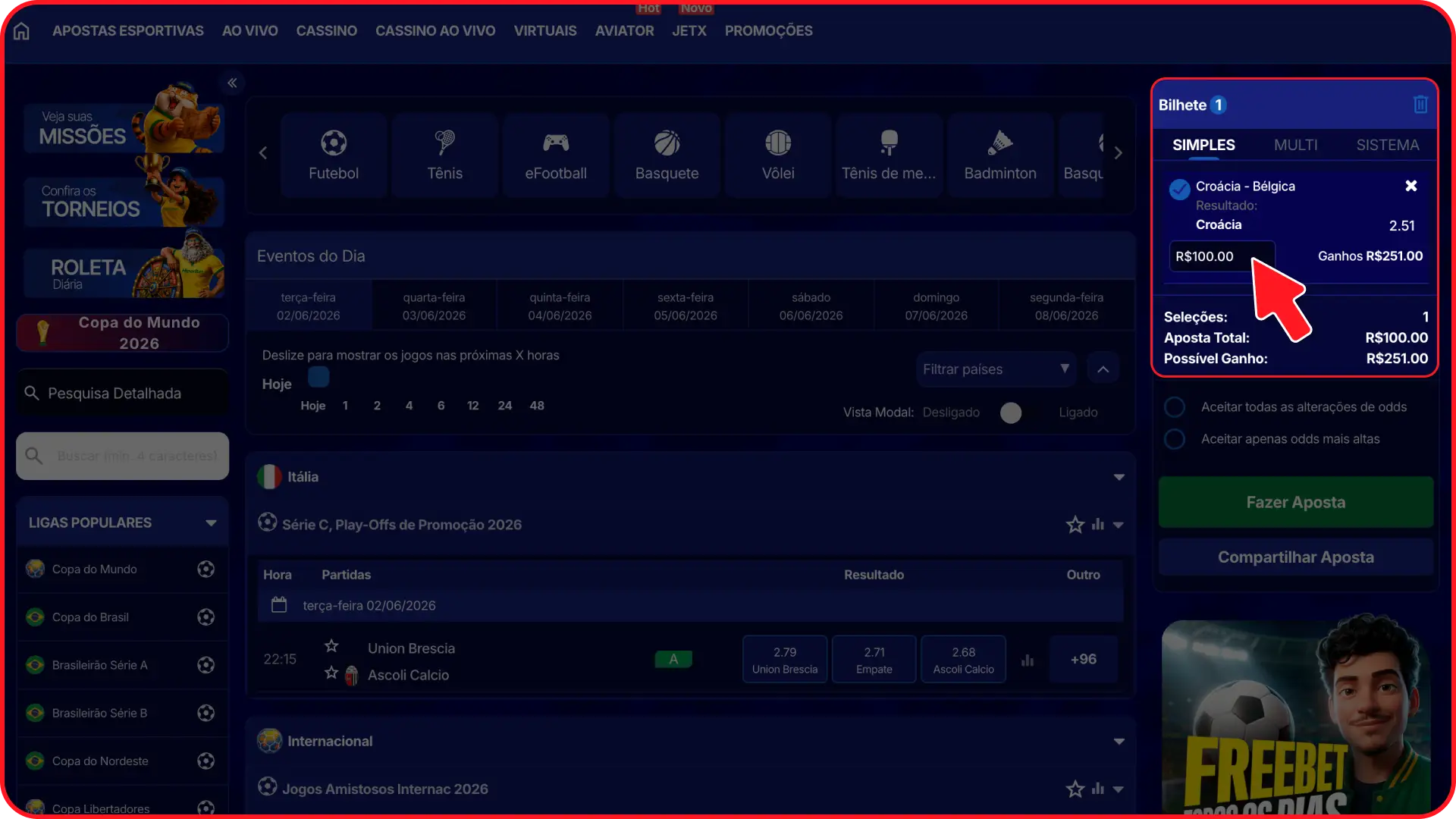Viewport: 1456px width, 819px height.
Task: Open the Promoções menu
Action: tap(768, 31)
